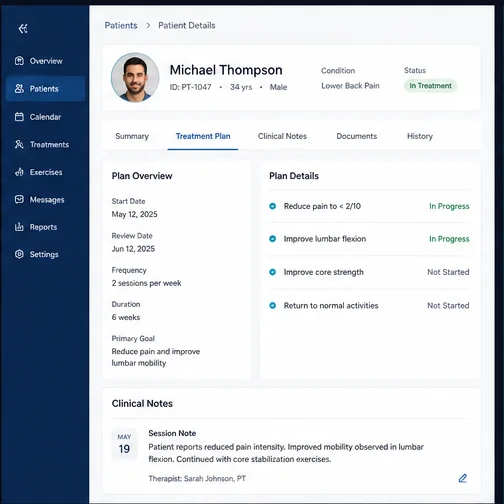The image size is (504, 504).
Task: Click Not Started status for normal activities
Action: tap(448, 305)
